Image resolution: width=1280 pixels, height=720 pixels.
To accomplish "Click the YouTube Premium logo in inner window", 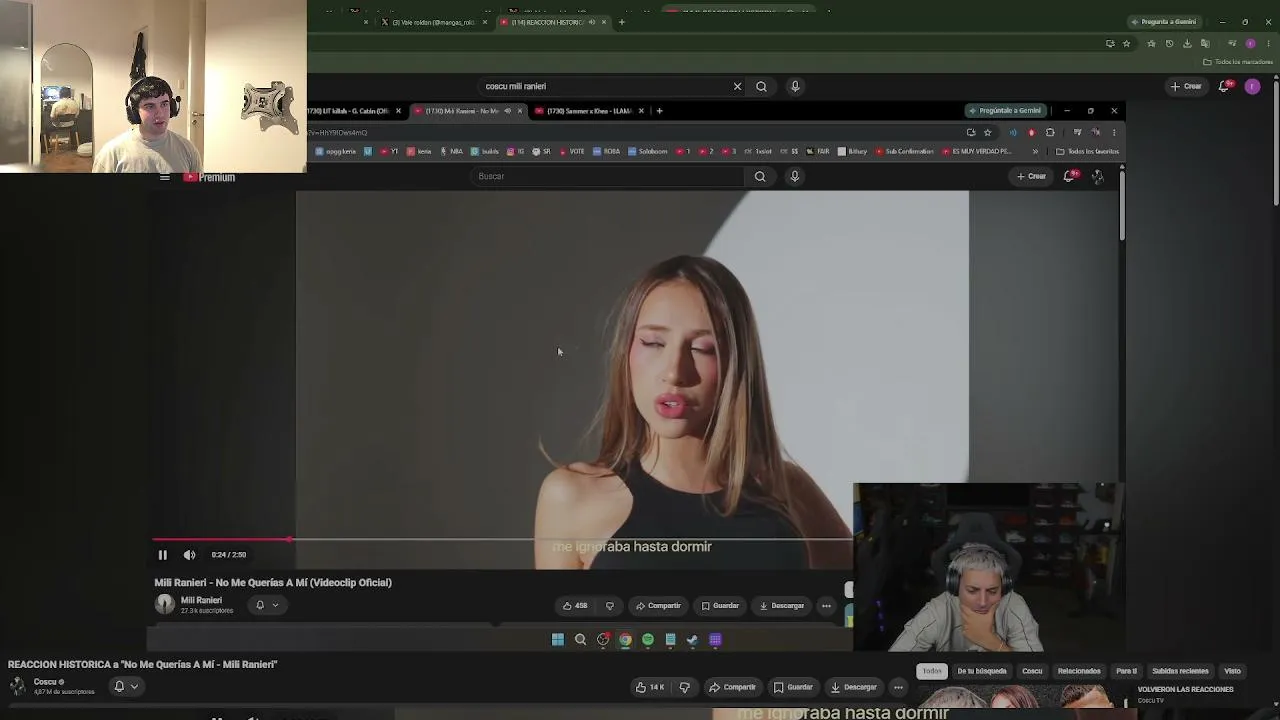I will pyautogui.click(x=210, y=177).
